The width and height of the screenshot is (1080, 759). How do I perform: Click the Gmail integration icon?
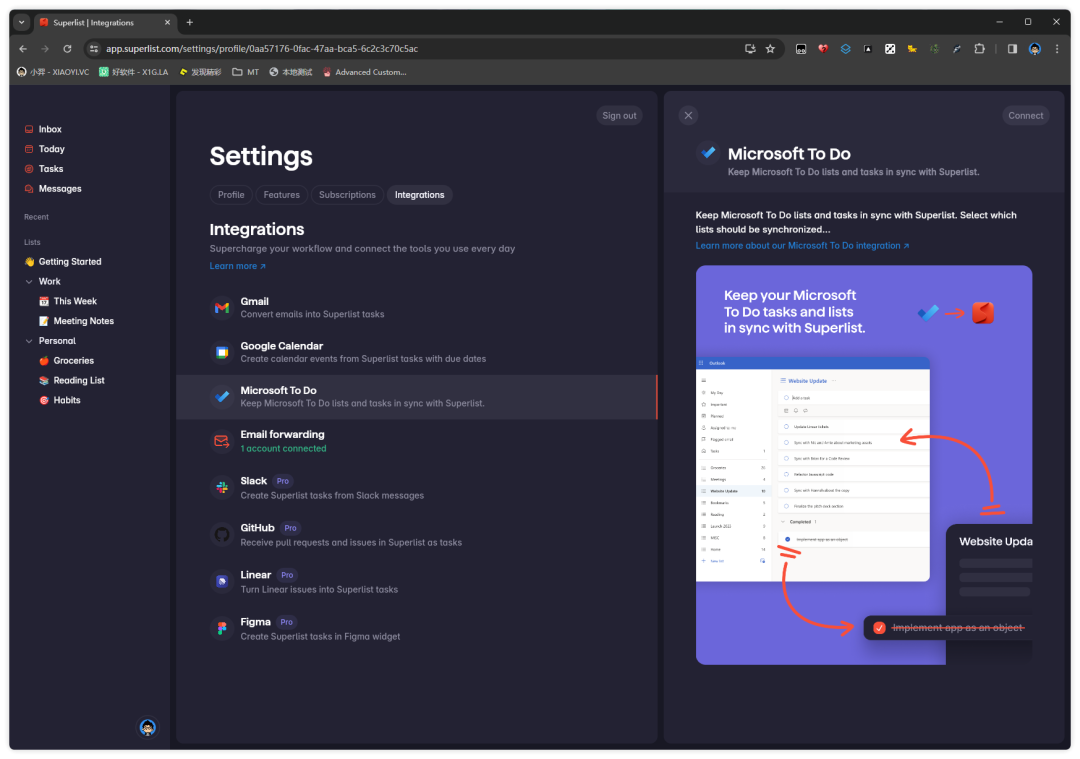[222, 308]
